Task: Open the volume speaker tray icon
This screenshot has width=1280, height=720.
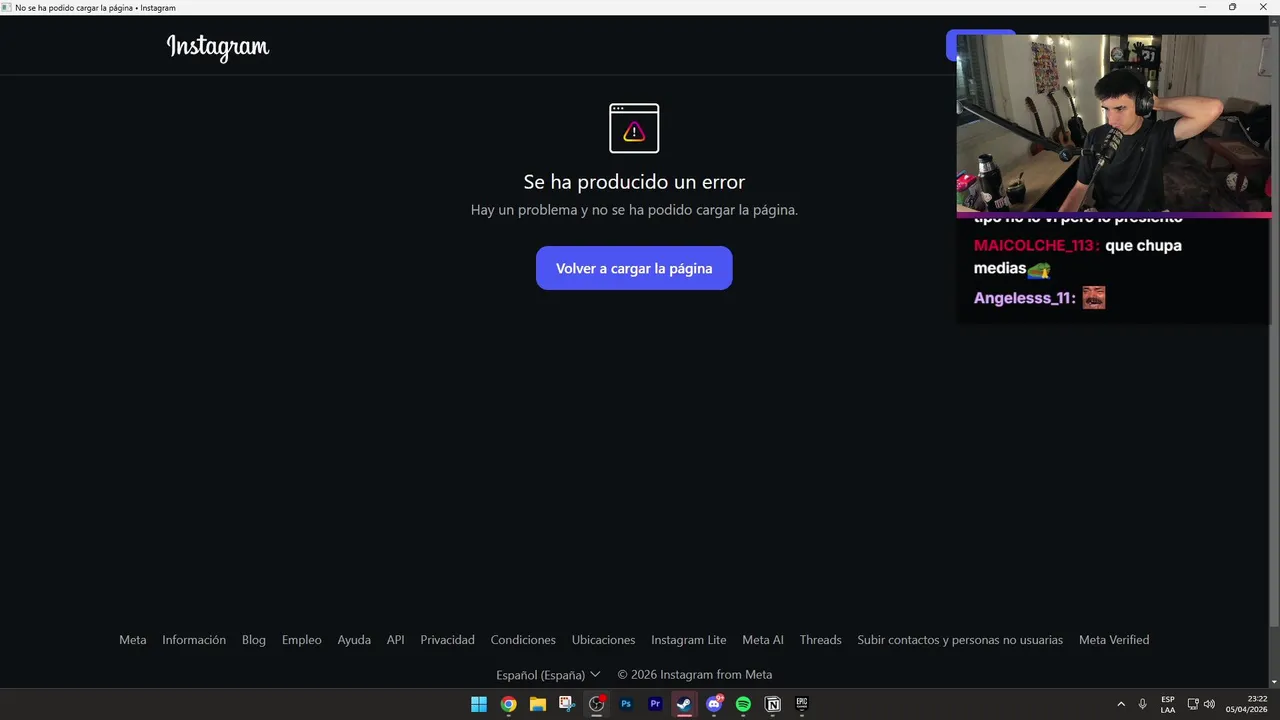Action: tap(1209, 704)
